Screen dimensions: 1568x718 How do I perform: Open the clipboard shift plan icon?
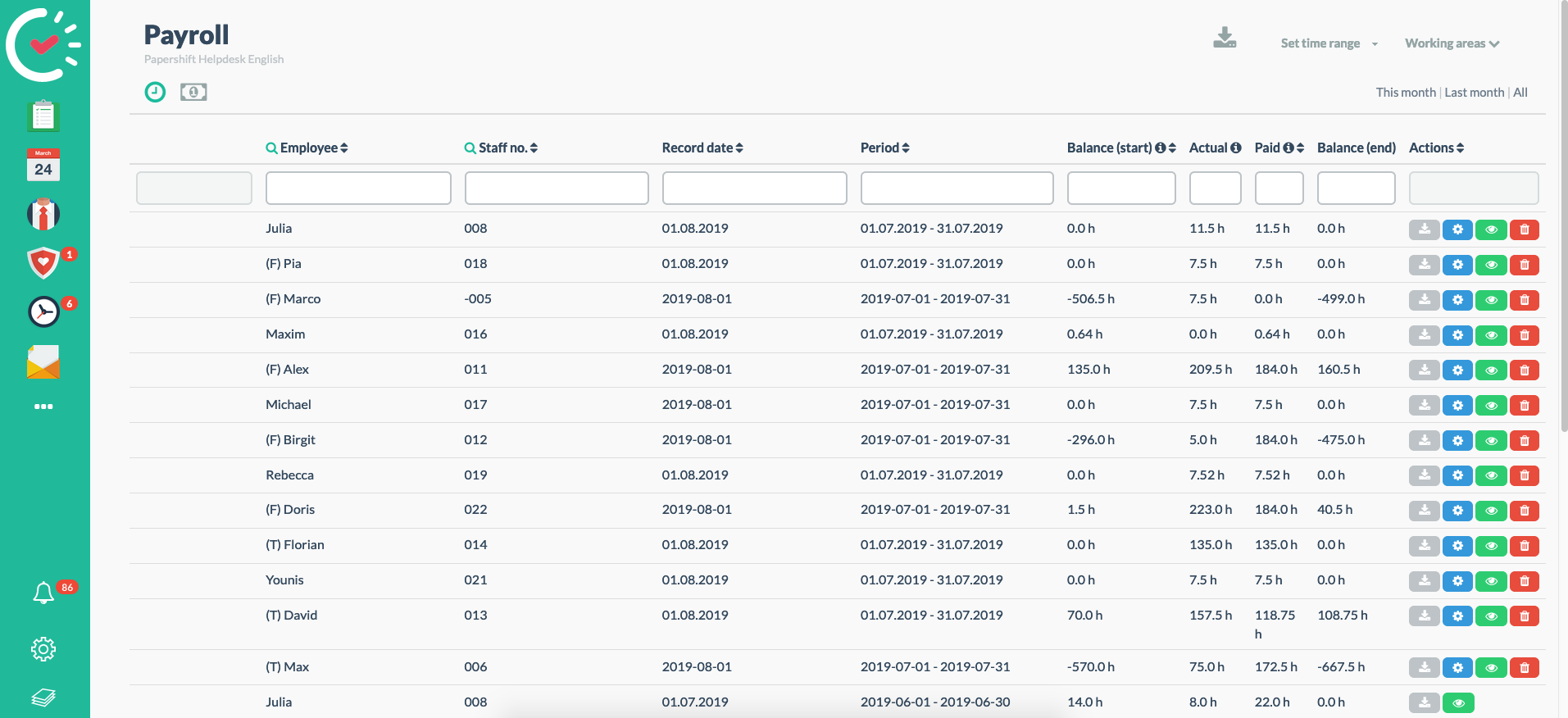(43, 116)
